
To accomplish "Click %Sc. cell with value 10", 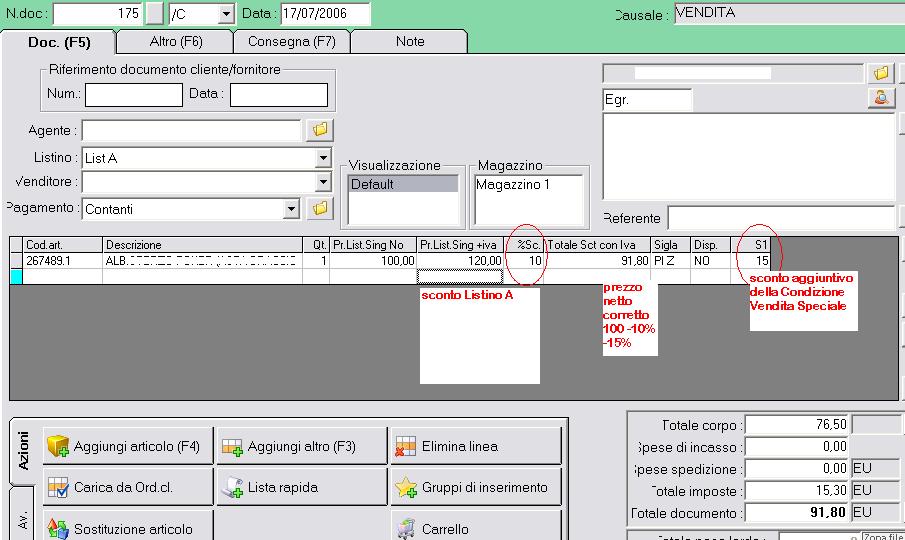I will click(x=523, y=261).
